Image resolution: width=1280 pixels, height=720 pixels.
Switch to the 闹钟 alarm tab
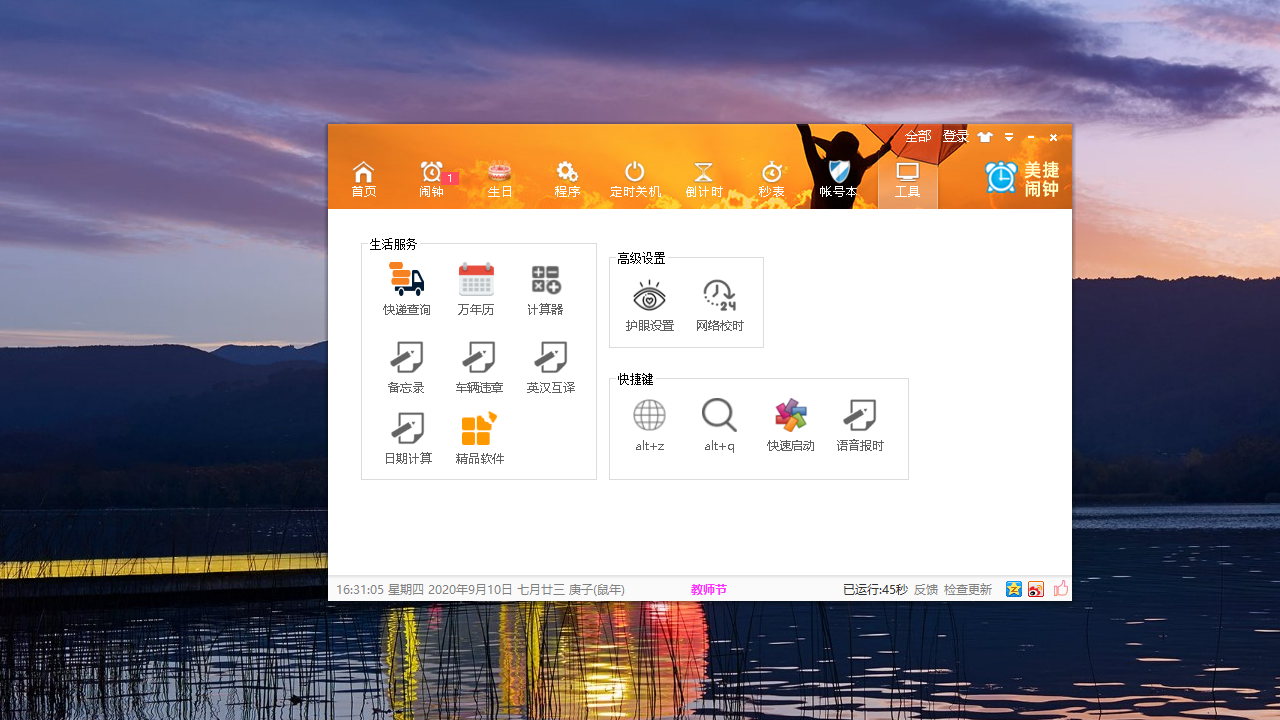point(431,180)
